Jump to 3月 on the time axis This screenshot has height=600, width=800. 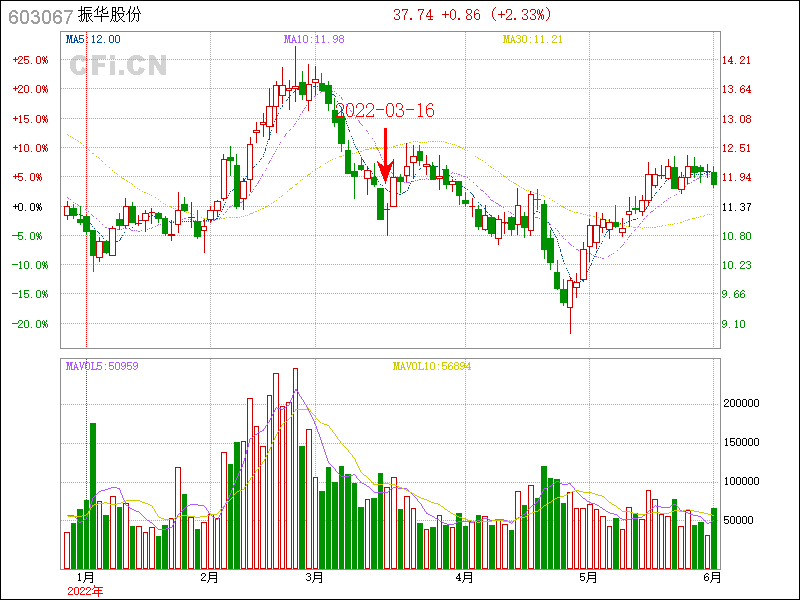point(314,577)
